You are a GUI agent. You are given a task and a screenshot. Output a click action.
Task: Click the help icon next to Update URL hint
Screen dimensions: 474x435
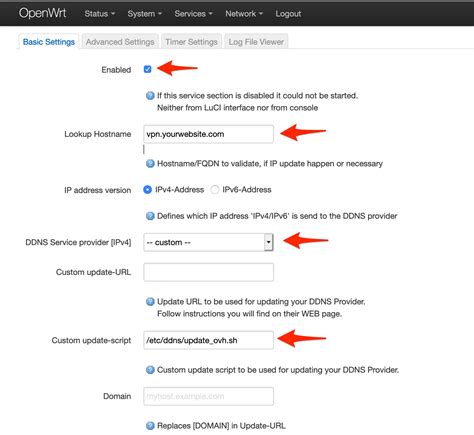pyautogui.click(x=150, y=302)
